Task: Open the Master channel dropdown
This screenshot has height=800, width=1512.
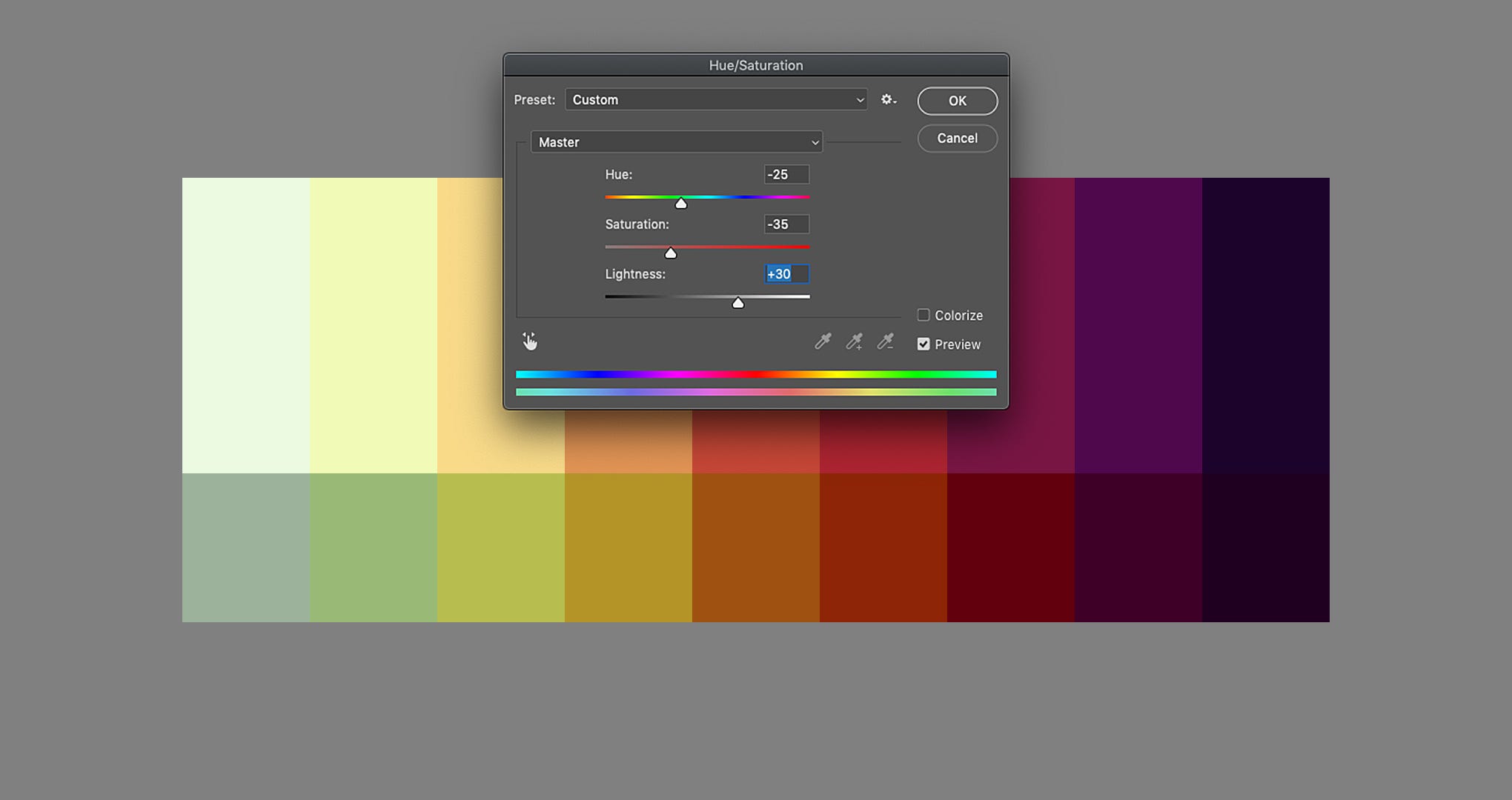Action: pyautogui.click(x=676, y=141)
